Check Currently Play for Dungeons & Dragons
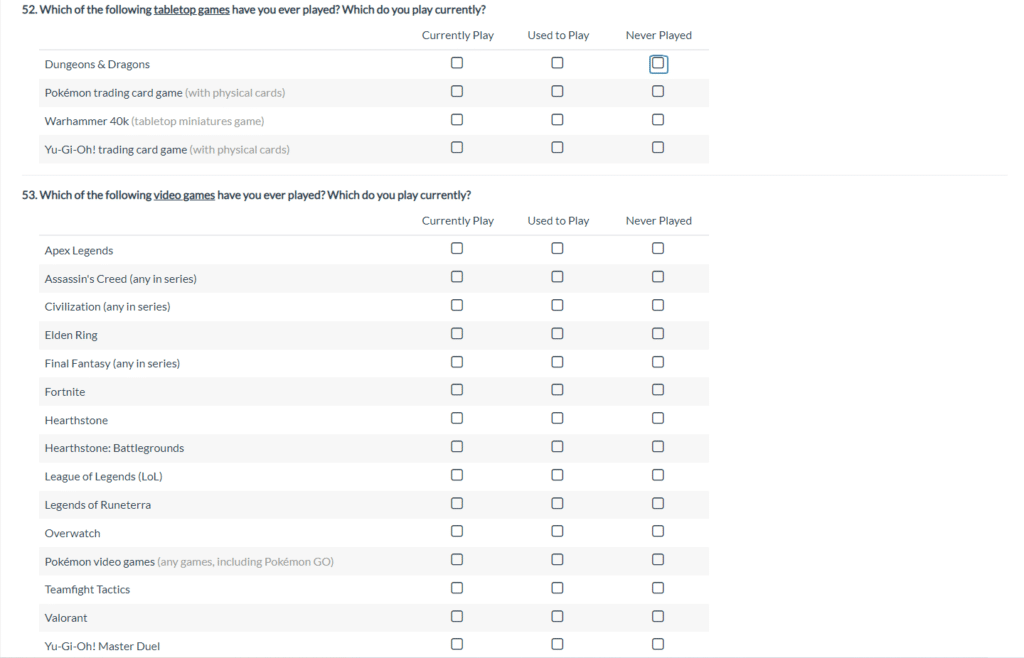Viewport: 1024px width, 658px height. point(457,63)
